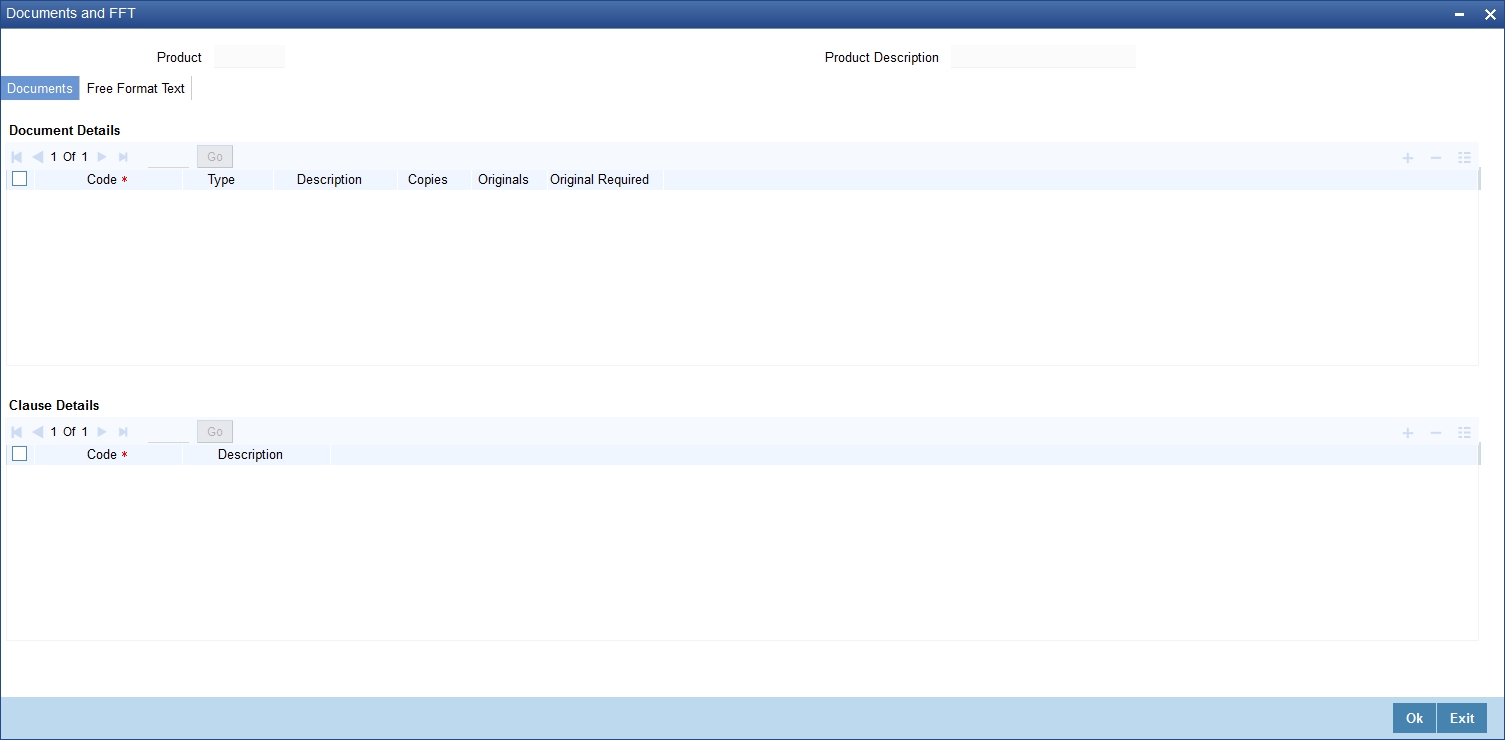
Task: Open the Free Format Text tab
Action: pyautogui.click(x=136, y=88)
